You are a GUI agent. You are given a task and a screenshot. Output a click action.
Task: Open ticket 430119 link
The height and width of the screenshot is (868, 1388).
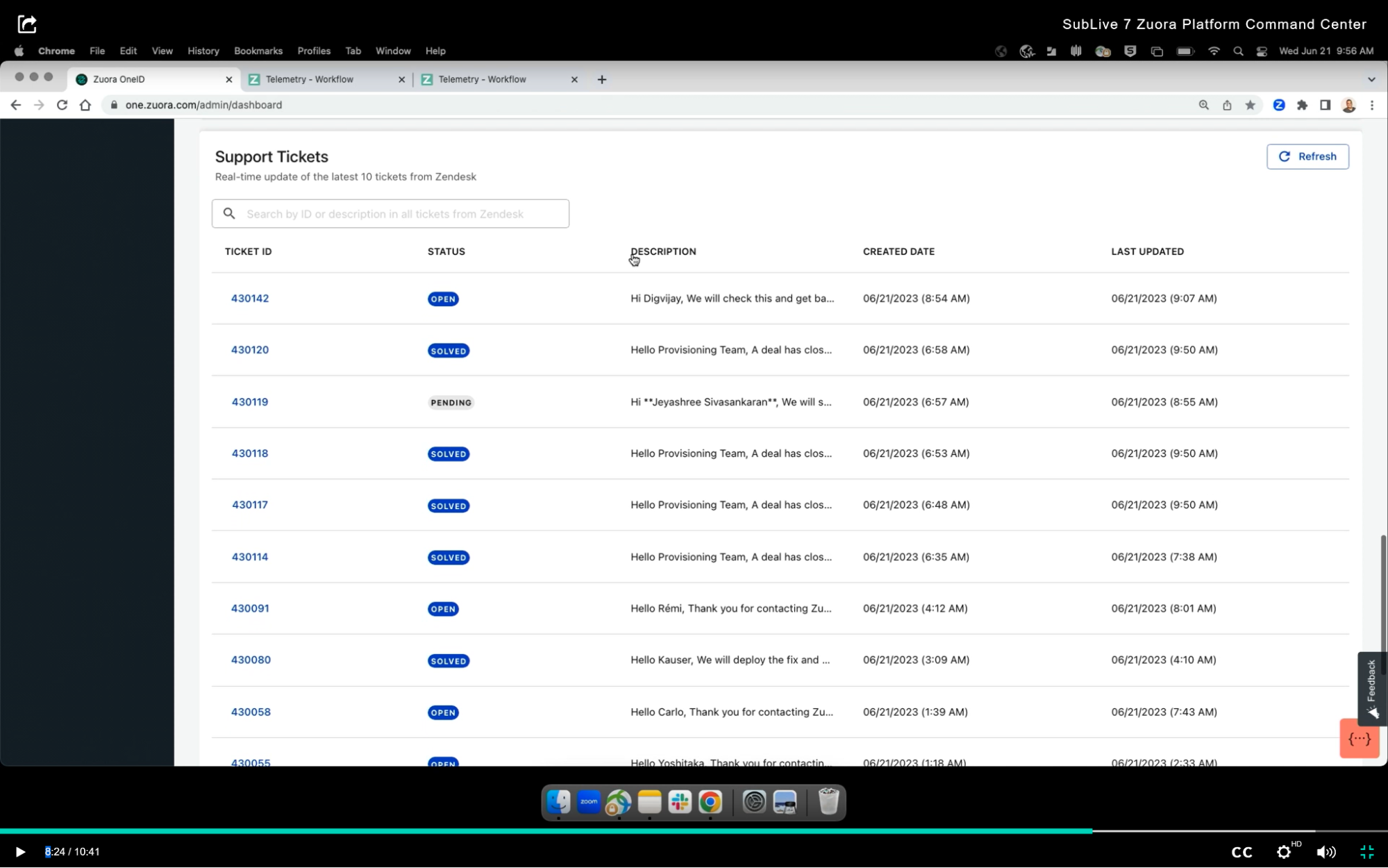click(x=249, y=402)
